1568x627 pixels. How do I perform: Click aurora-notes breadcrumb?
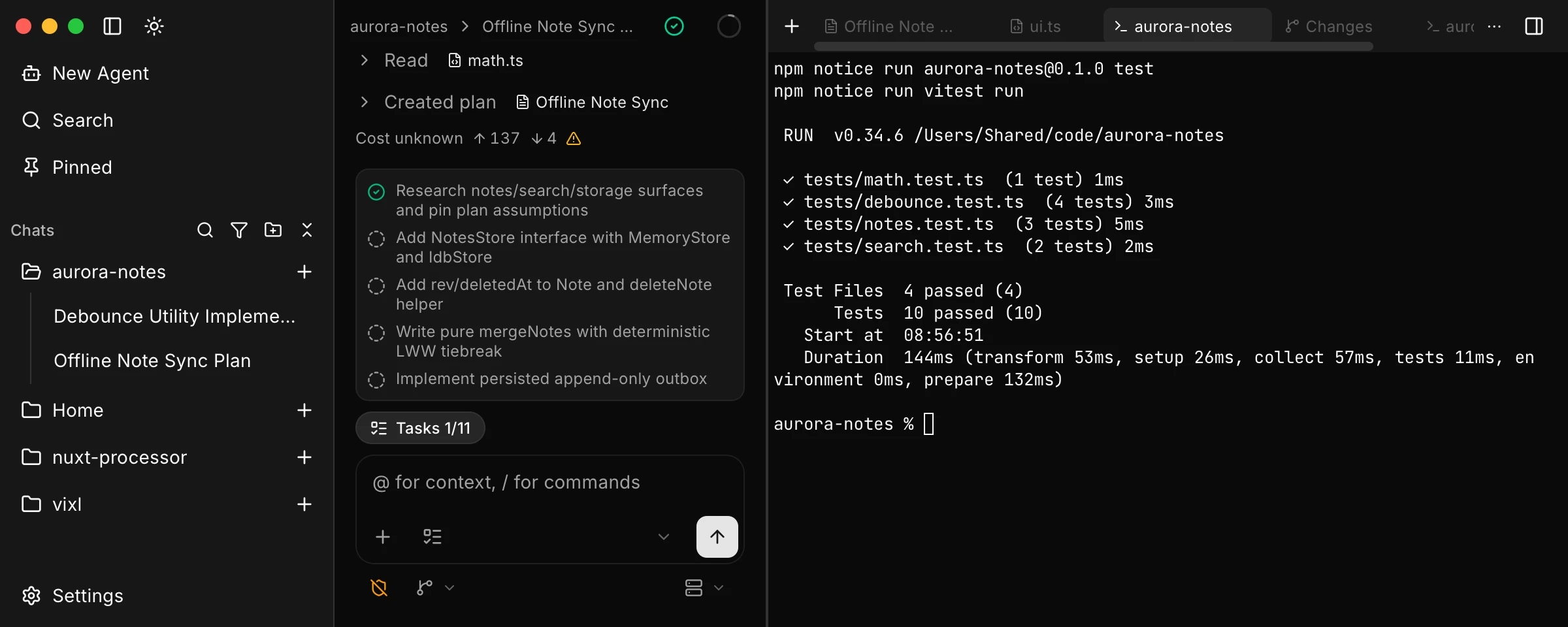[x=399, y=26]
